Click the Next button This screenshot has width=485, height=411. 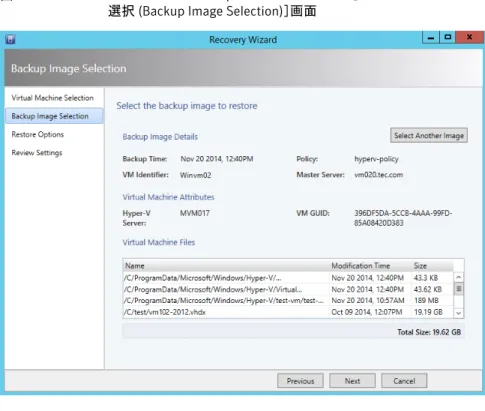[x=352, y=381]
